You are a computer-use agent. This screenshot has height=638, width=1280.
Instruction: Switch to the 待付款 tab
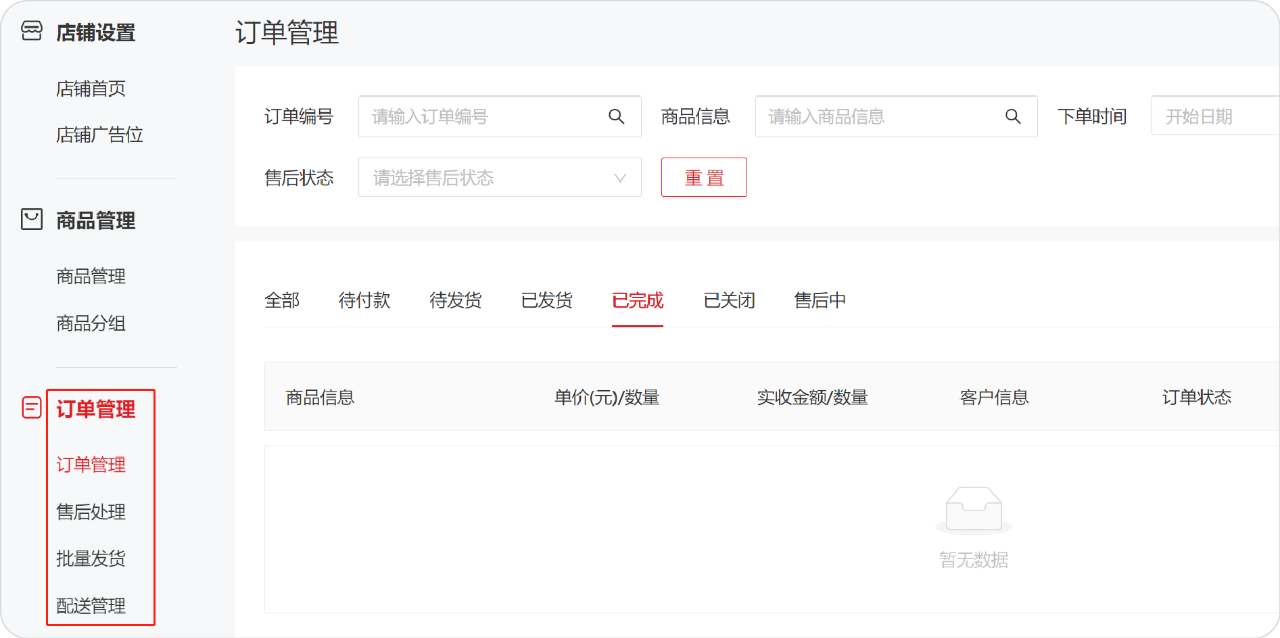[364, 301]
